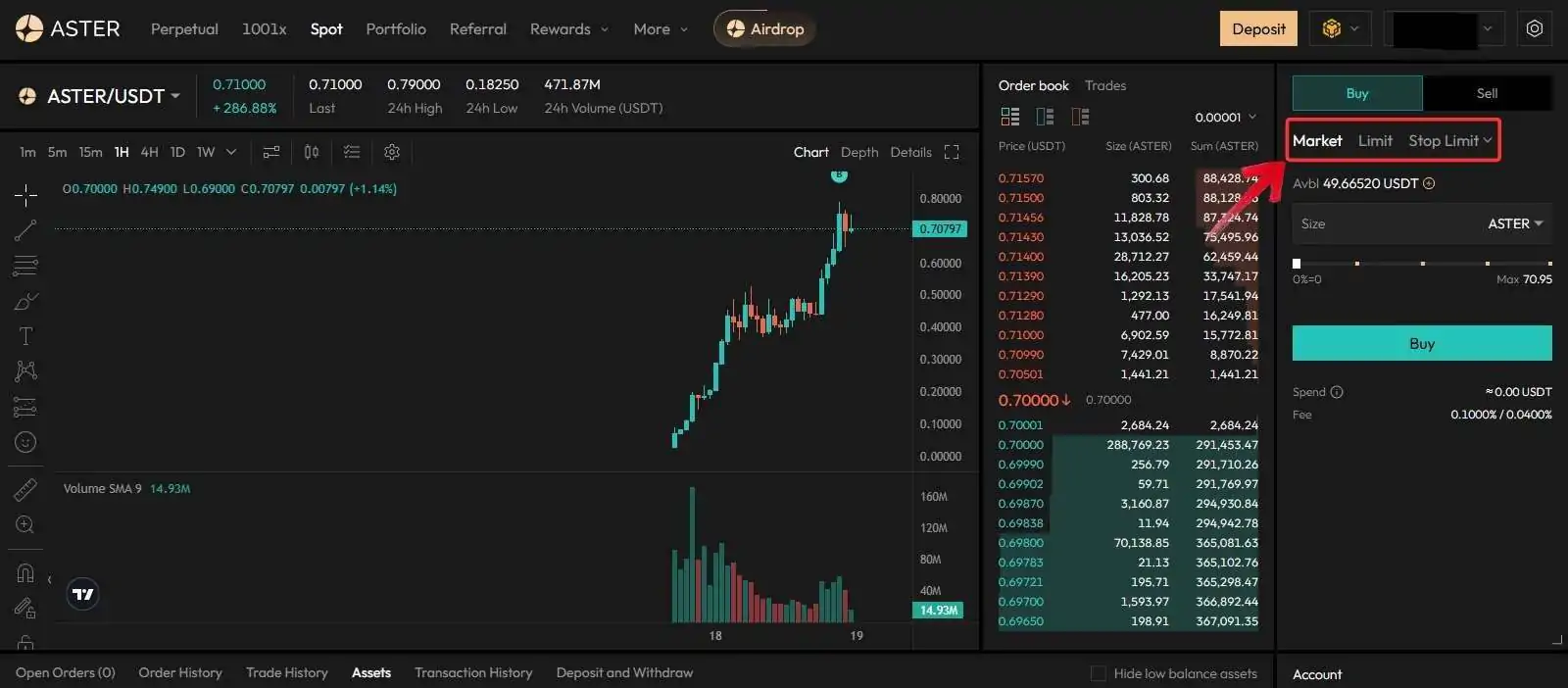Select the text annotation tool
This screenshot has width=1568, height=688.
point(25,336)
